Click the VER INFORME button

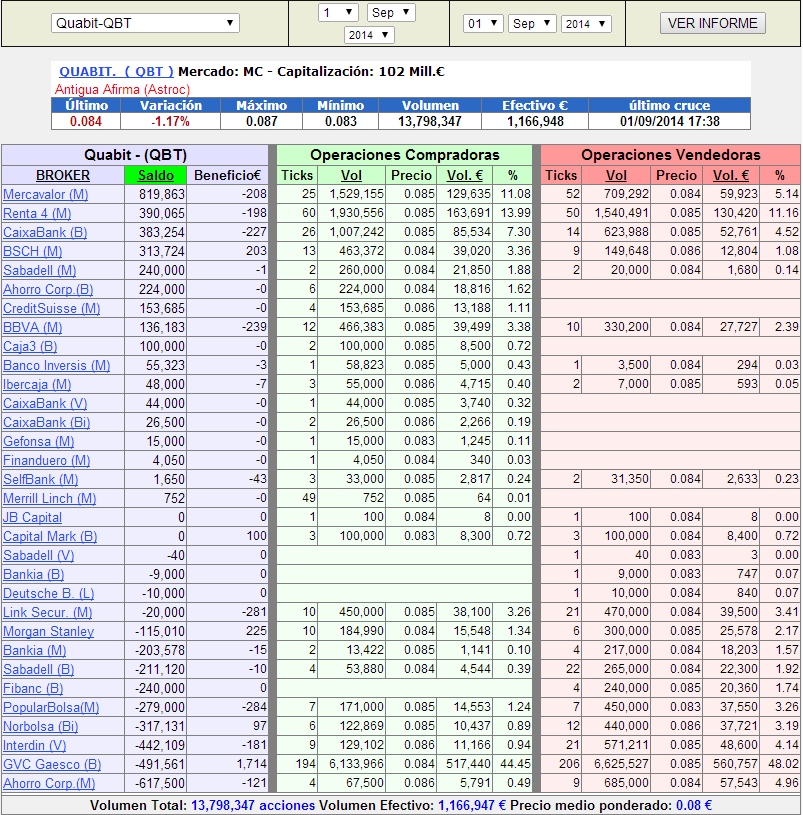coord(713,23)
